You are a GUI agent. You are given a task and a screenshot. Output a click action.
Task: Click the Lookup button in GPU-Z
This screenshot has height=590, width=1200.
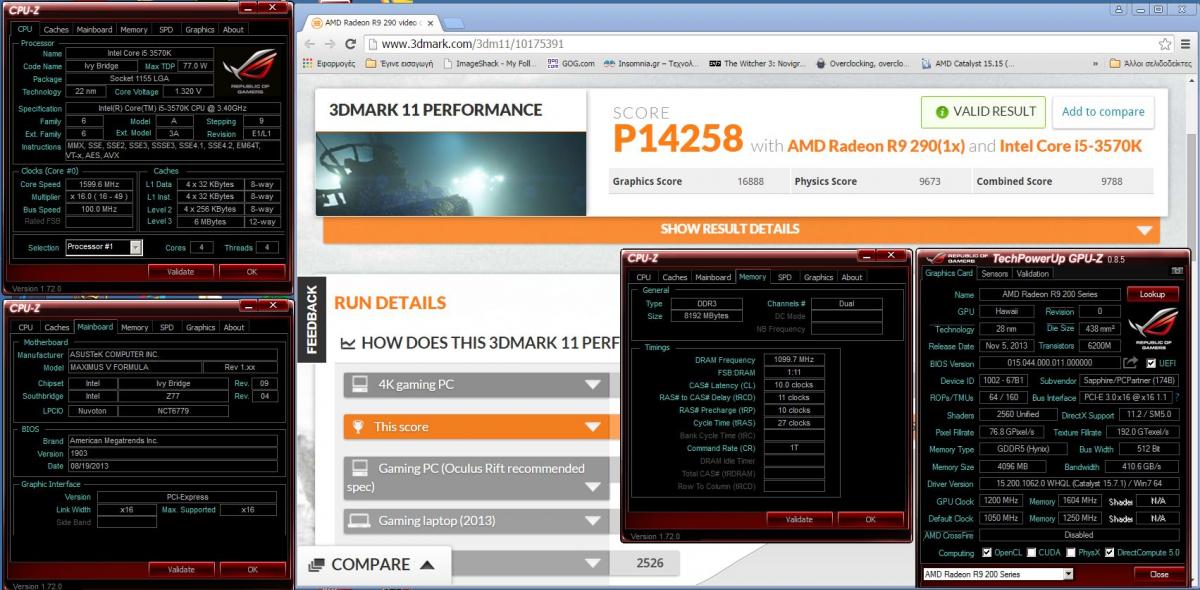1152,294
